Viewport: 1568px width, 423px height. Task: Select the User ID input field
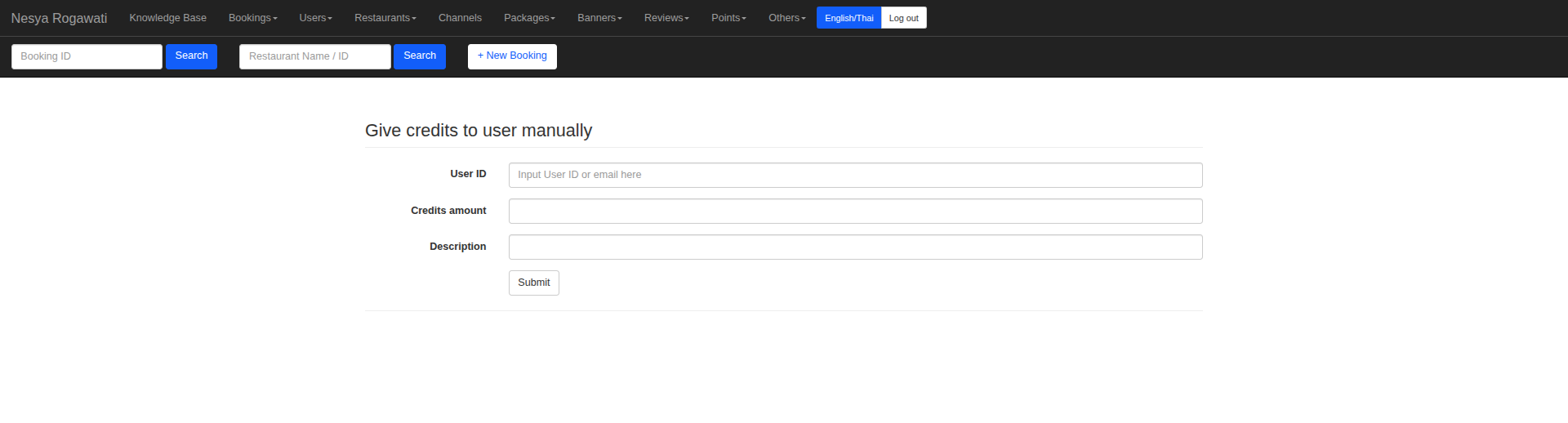(x=855, y=175)
